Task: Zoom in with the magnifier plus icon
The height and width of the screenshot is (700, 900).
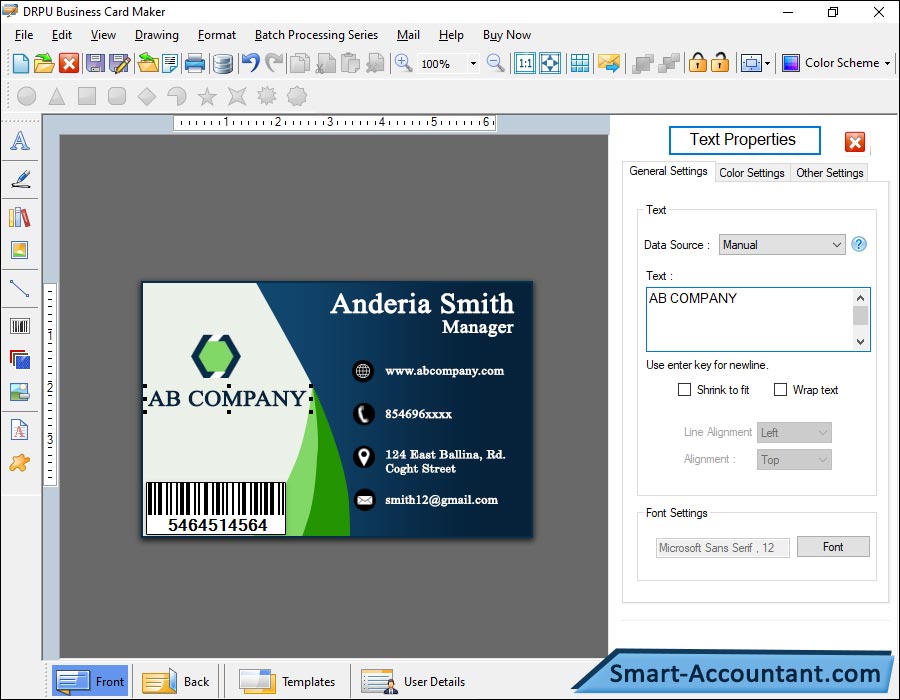Action: (x=404, y=63)
